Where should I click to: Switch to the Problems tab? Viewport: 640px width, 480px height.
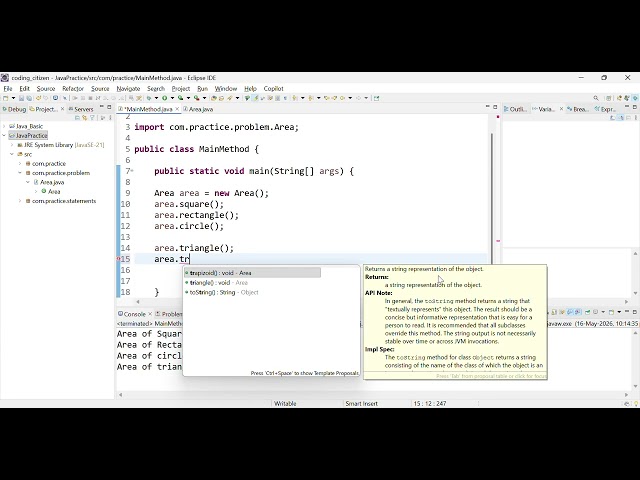pyautogui.click(x=169, y=314)
